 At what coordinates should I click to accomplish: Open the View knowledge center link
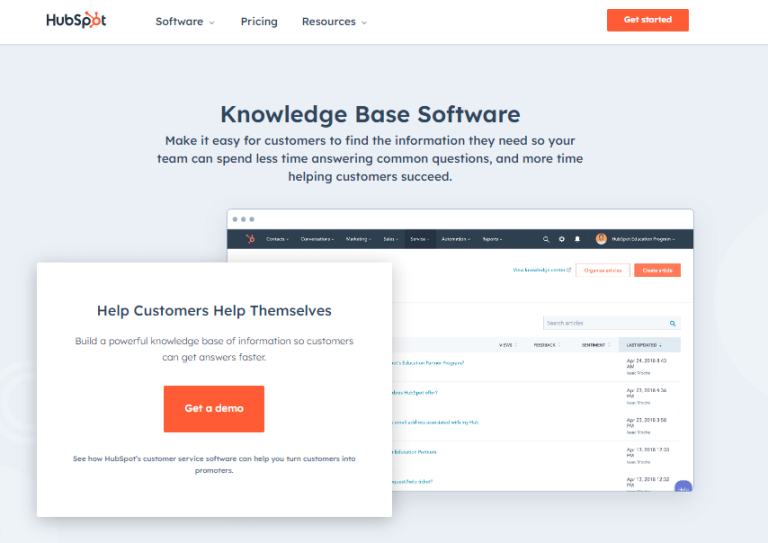[541, 270]
